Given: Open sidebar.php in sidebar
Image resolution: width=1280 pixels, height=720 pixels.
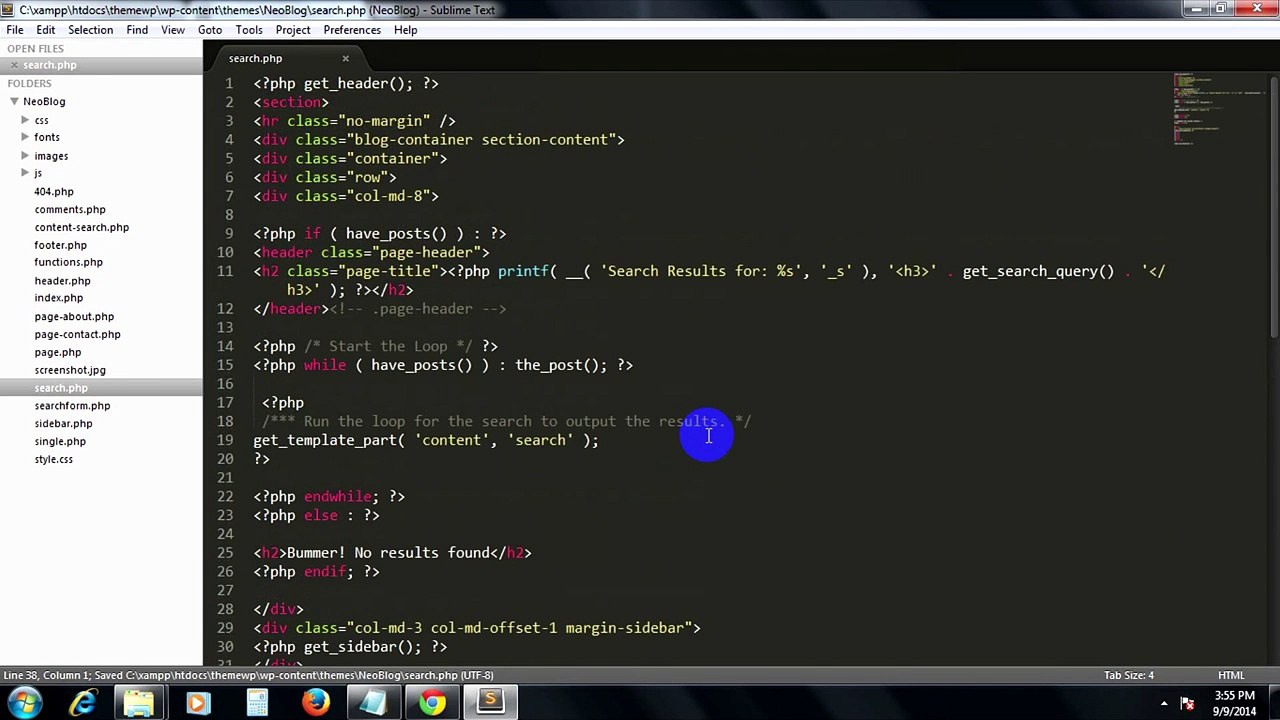Looking at the screenshot, I should coord(63,424).
